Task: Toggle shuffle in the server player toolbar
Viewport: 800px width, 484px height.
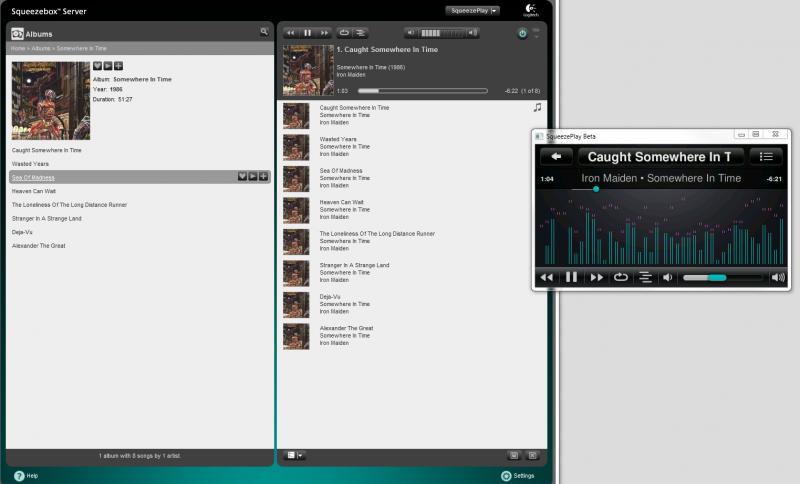Action: [x=361, y=33]
